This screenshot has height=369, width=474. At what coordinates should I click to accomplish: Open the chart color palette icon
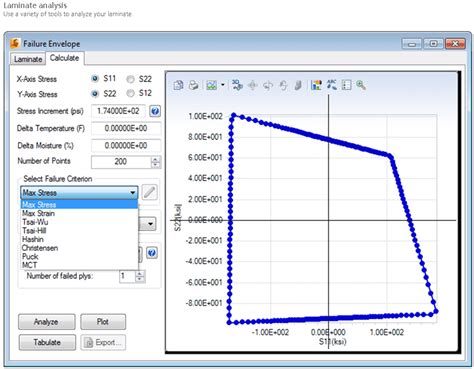316,85
